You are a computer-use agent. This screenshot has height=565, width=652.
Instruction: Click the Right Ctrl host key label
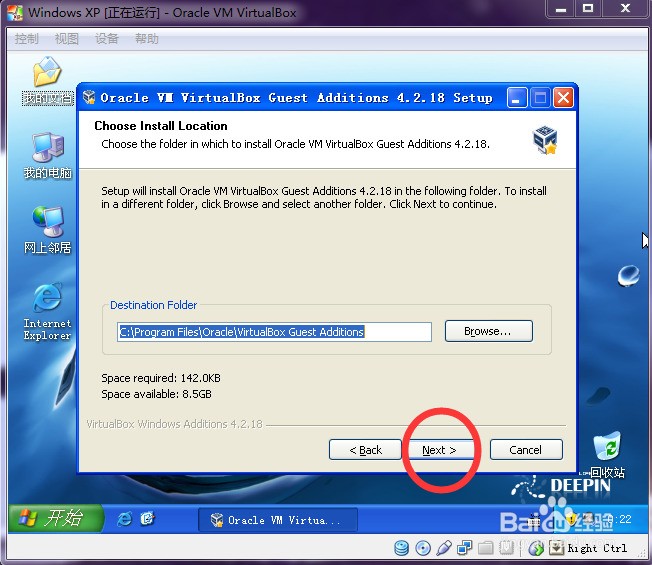pyautogui.click(x=597, y=548)
